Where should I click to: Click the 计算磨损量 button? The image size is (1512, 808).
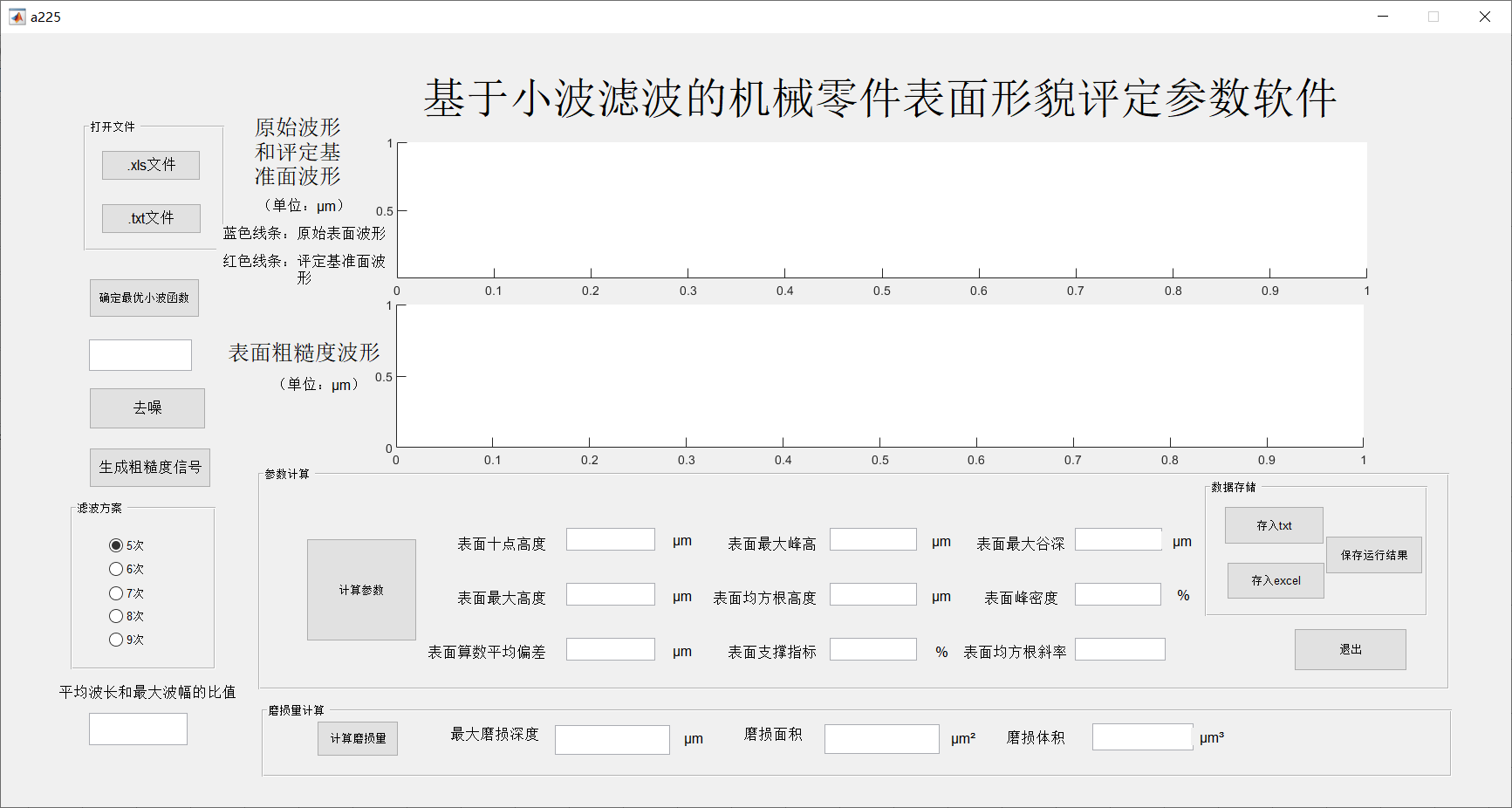click(x=358, y=738)
